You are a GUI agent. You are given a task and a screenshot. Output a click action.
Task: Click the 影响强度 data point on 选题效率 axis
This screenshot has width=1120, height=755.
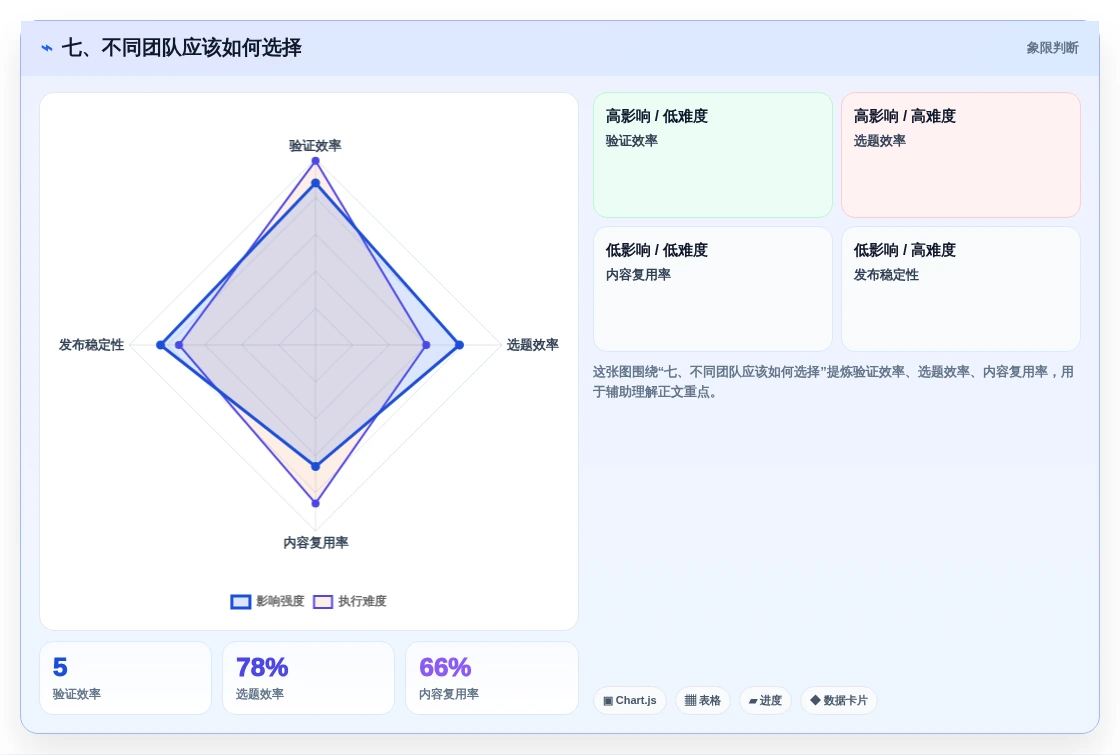(459, 345)
